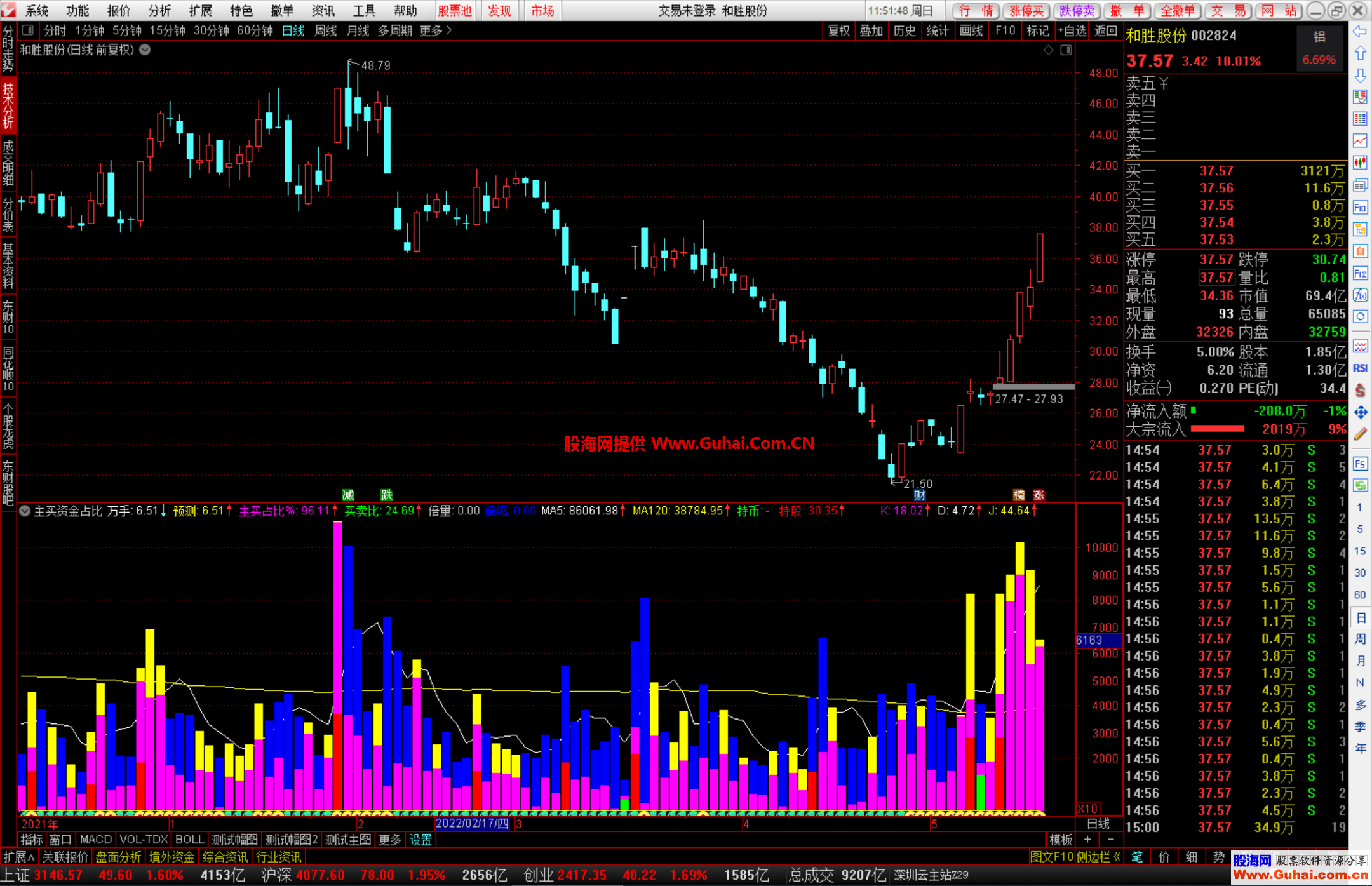Click the line trend chart icon
The image size is (1372, 886).
tap(1360, 140)
